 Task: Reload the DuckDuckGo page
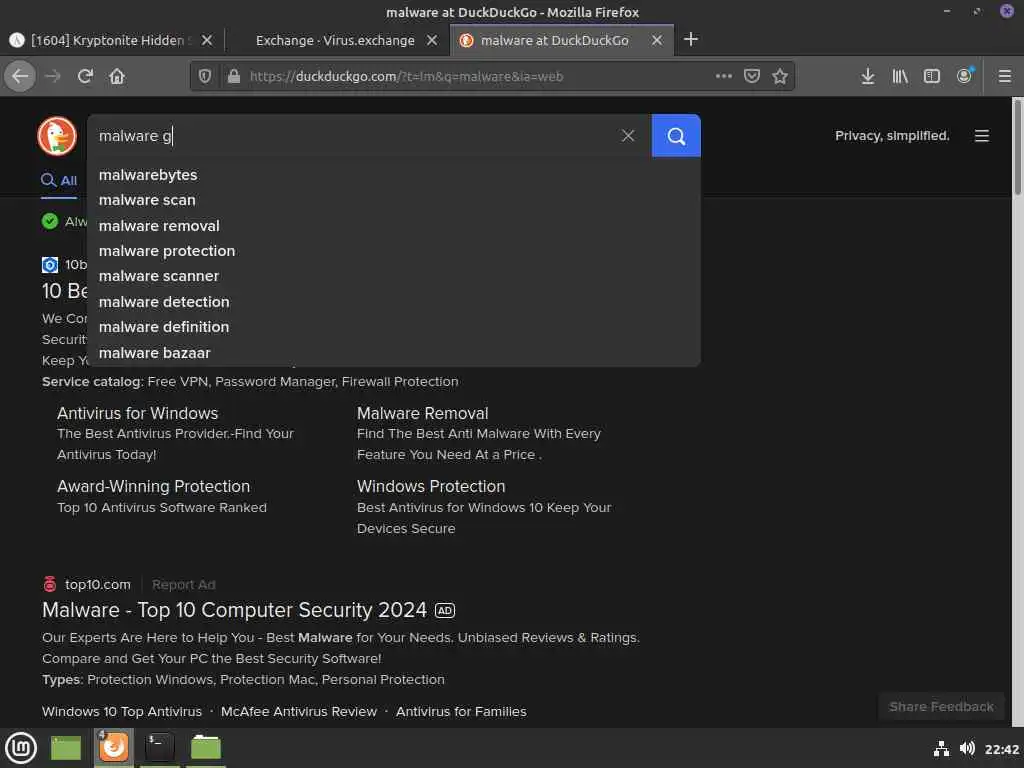tap(85, 76)
